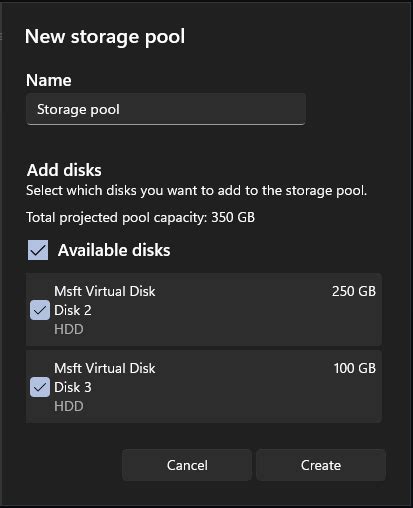
Task: Click the Storage pool name input field
Action: [x=166, y=109]
